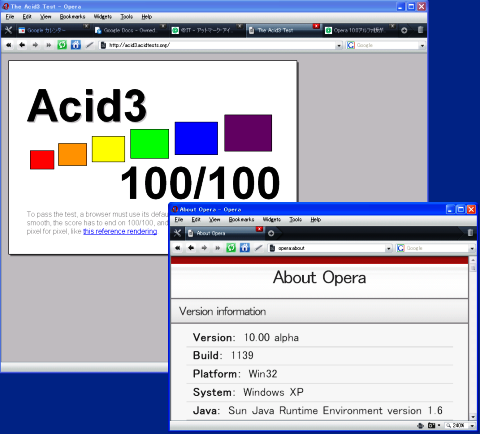Open new tab in Acid3 window
The image size is (480, 434).
pos(404,30)
